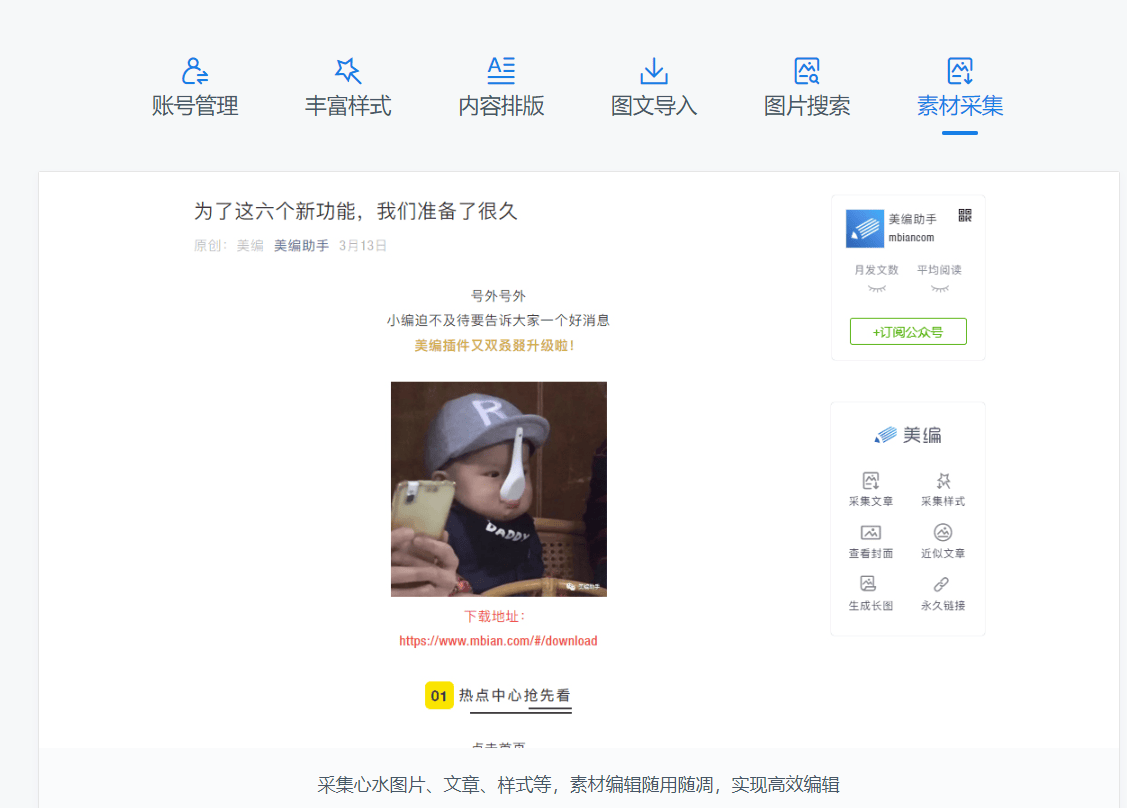Image resolution: width=1127 pixels, height=808 pixels.
Task: Show the QR code for 美编助手
Action: click(965, 215)
